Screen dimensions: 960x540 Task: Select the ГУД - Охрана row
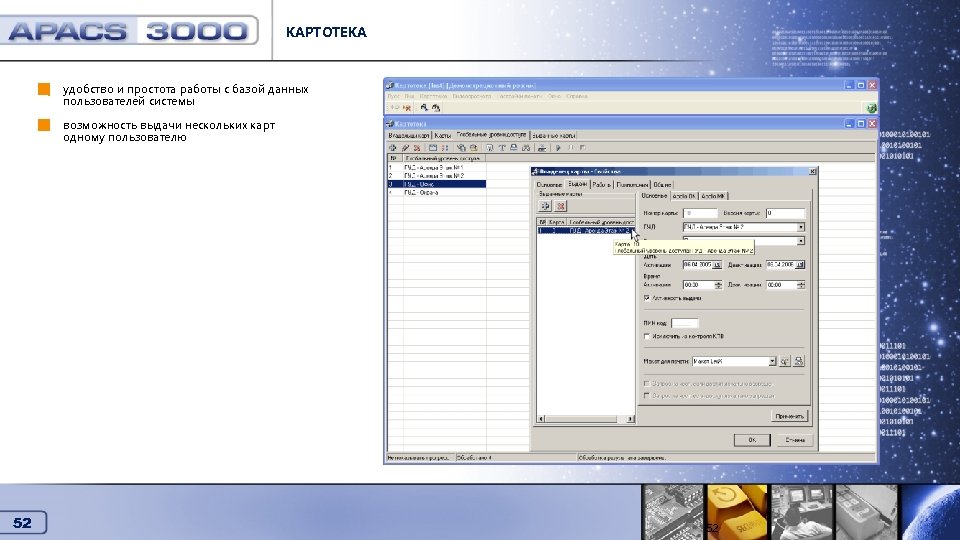tap(437, 192)
